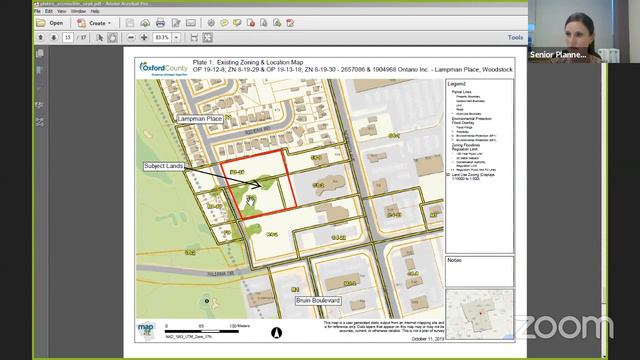The width and height of the screenshot is (640, 360).
Task: Zoom in with the plus button
Action: click(x=144, y=38)
